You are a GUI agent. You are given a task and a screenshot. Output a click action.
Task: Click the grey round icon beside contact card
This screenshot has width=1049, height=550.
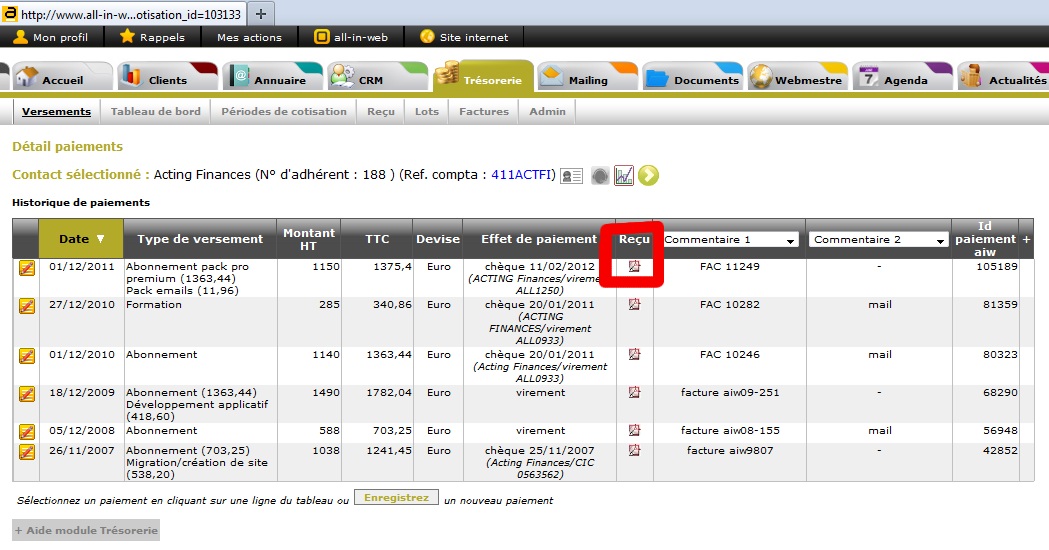(598, 176)
